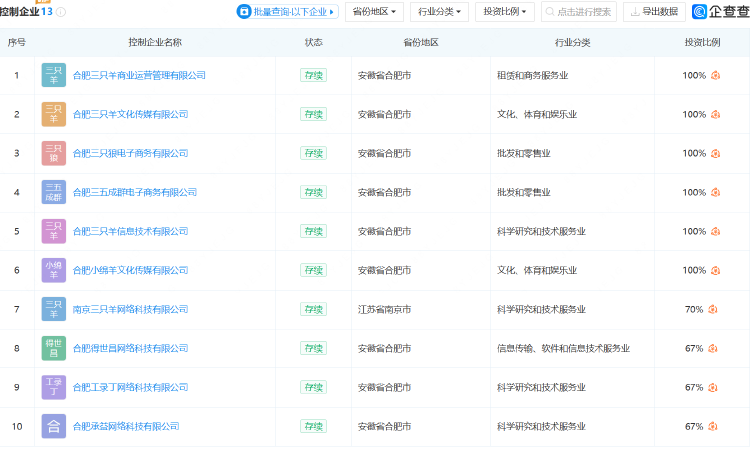This screenshot has height=452, width=750.
Task: Click logo of 合肥三只羊商业运营管理有限公司
Action: 54,75
